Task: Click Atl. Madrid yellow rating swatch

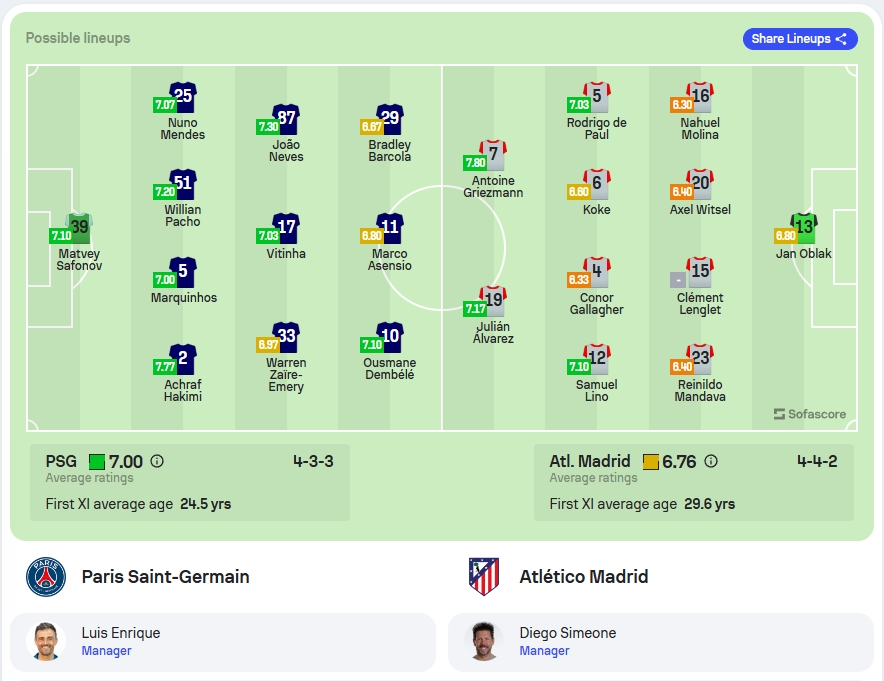Action: [x=651, y=462]
